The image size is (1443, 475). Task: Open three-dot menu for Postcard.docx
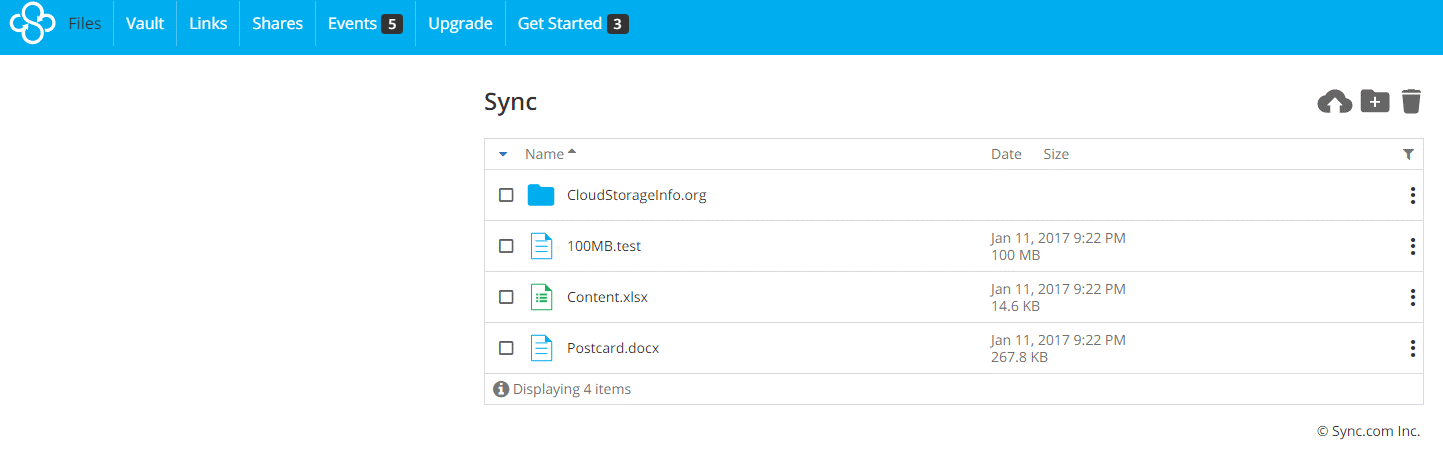pos(1412,348)
